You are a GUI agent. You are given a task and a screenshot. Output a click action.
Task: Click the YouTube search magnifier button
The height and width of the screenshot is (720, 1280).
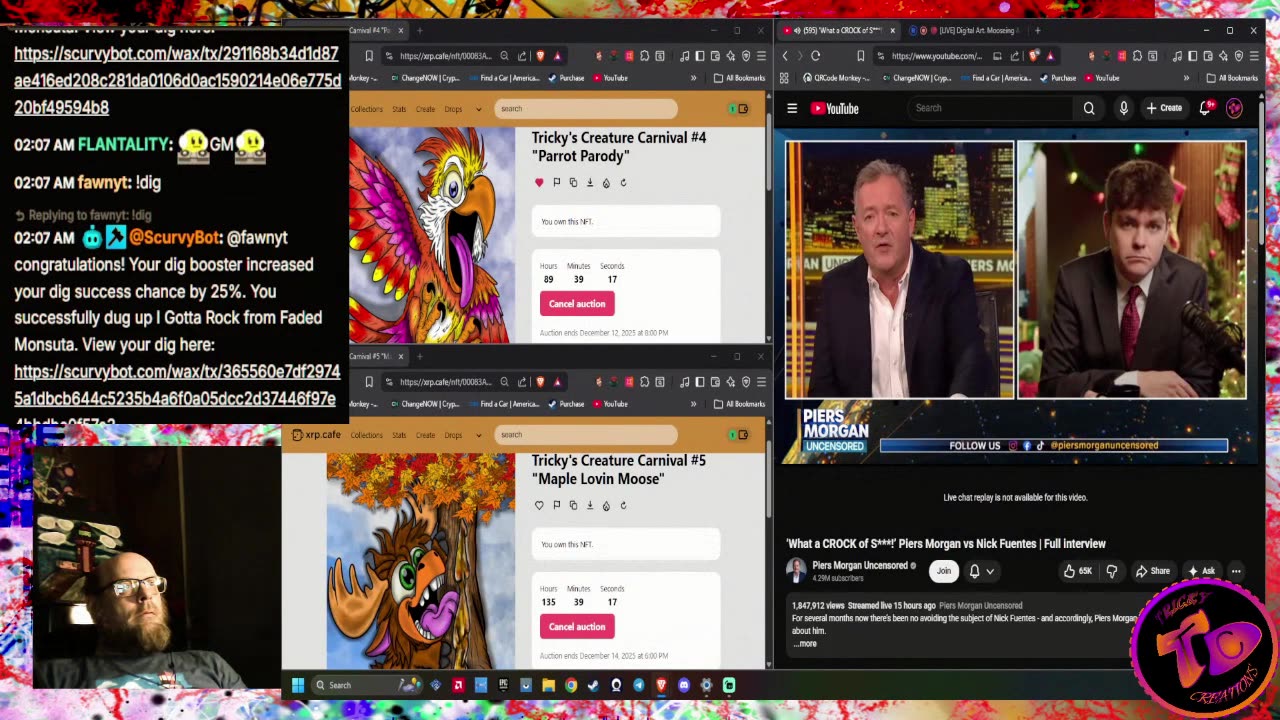click(x=1089, y=108)
